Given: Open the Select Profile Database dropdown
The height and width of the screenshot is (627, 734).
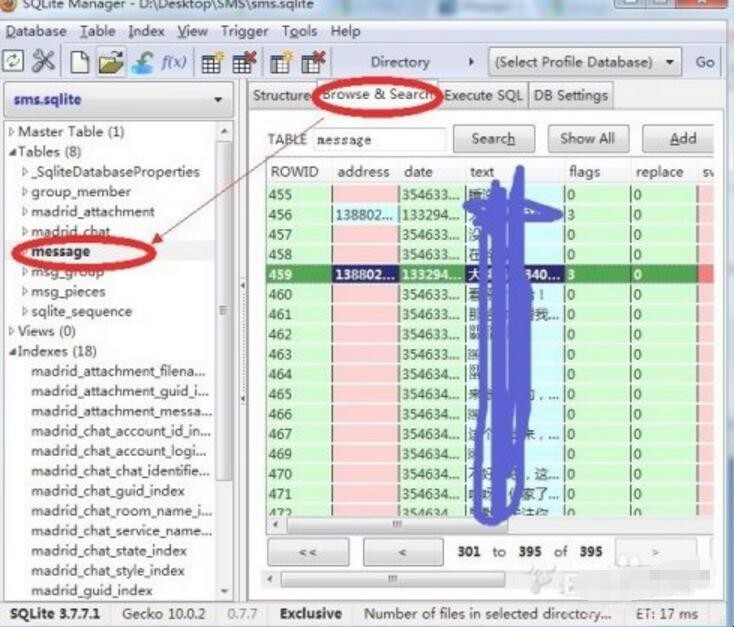Looking at the screenshot, I should click(x=585, y=62).
